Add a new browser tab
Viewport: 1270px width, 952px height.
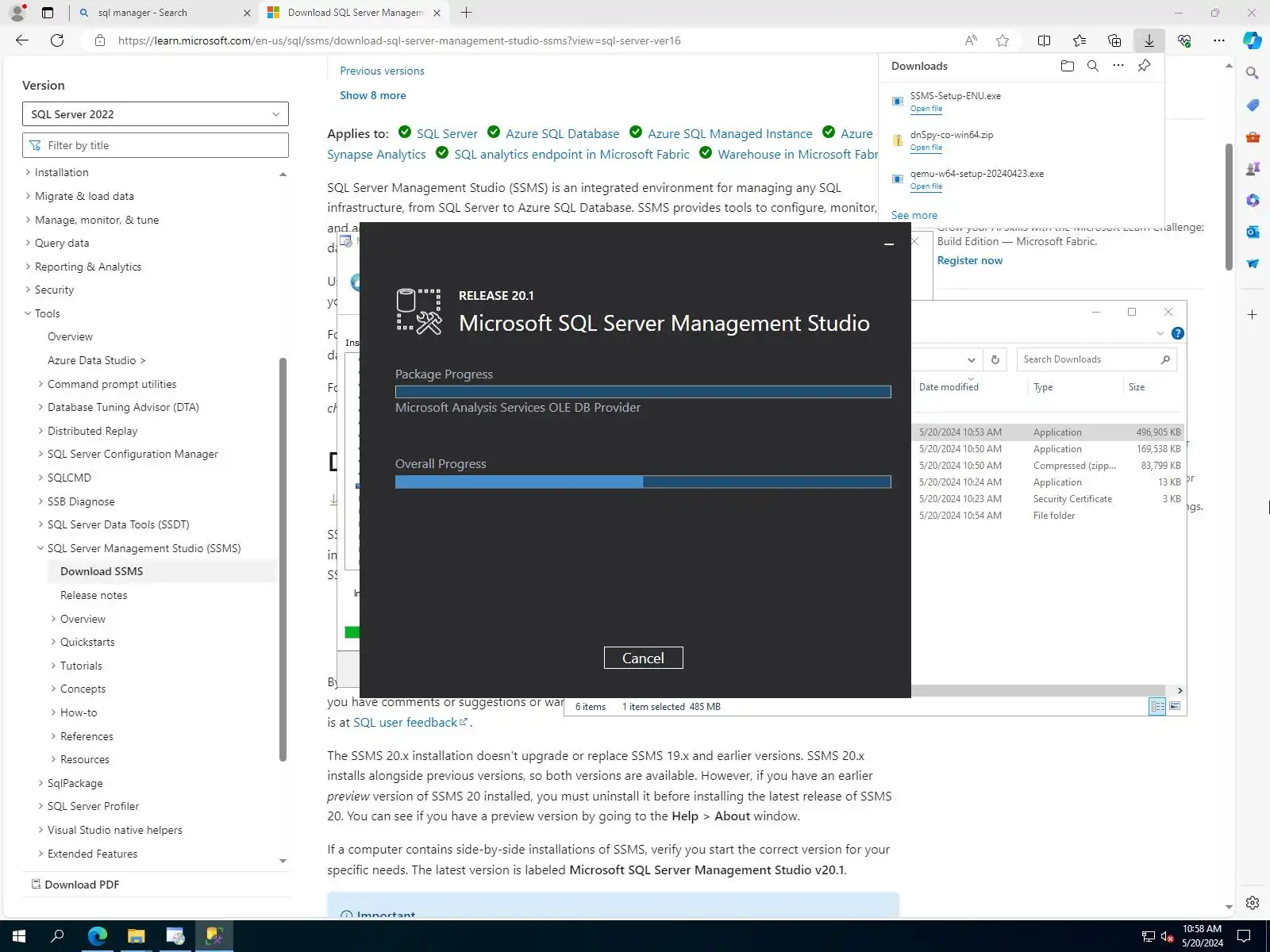tap(466, 13)
